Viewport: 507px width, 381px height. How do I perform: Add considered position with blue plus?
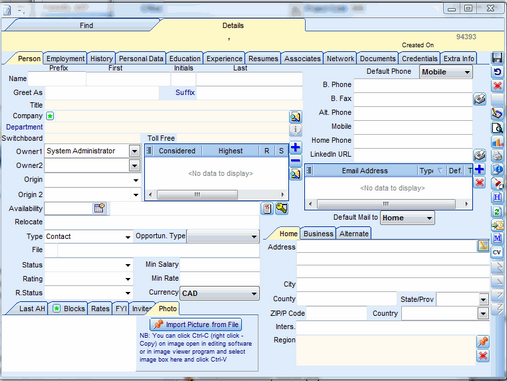(x=295, y=147)
